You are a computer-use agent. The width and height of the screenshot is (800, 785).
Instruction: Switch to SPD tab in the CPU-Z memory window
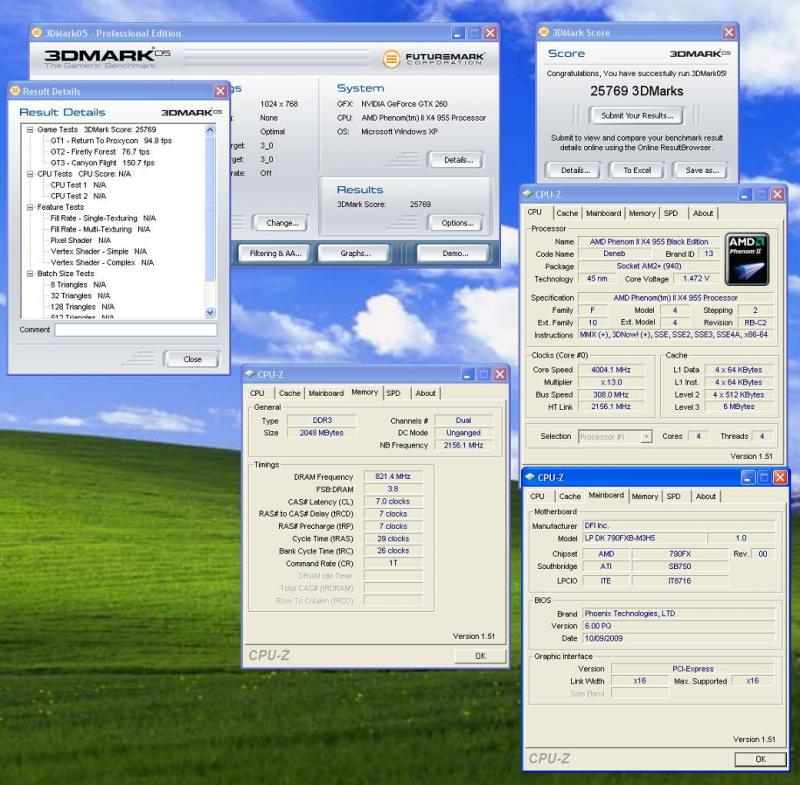point(393,393)
